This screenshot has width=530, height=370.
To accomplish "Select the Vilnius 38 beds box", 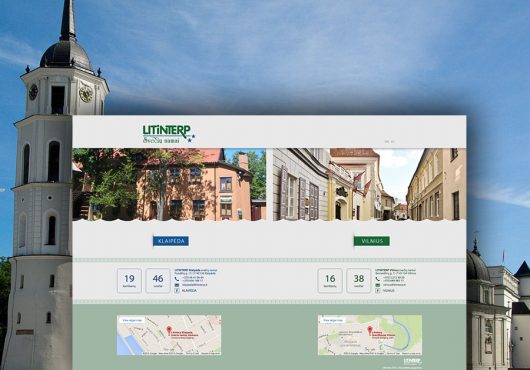I will click(359, 281).
